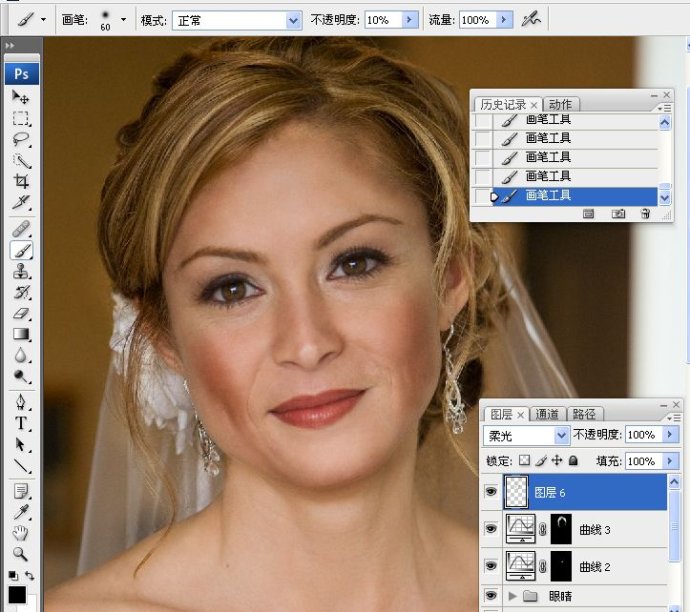Select the Move tool
This screenshot has height=612, width=690.
click(x=20, y=96)
